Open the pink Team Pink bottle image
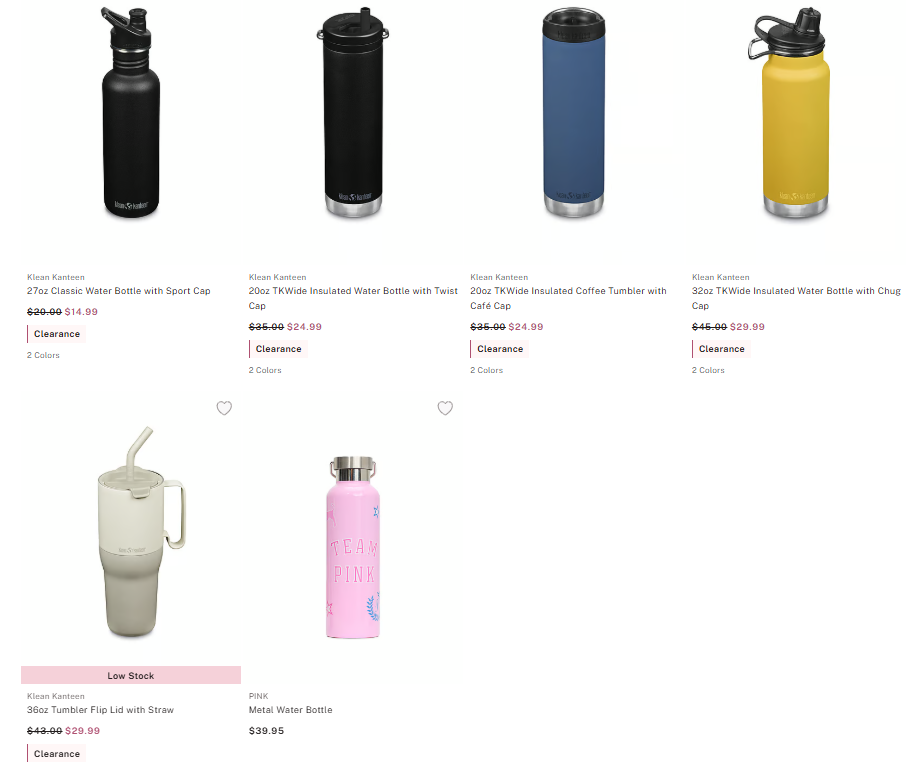The image size is (920, 775). (x=353, y=547)
